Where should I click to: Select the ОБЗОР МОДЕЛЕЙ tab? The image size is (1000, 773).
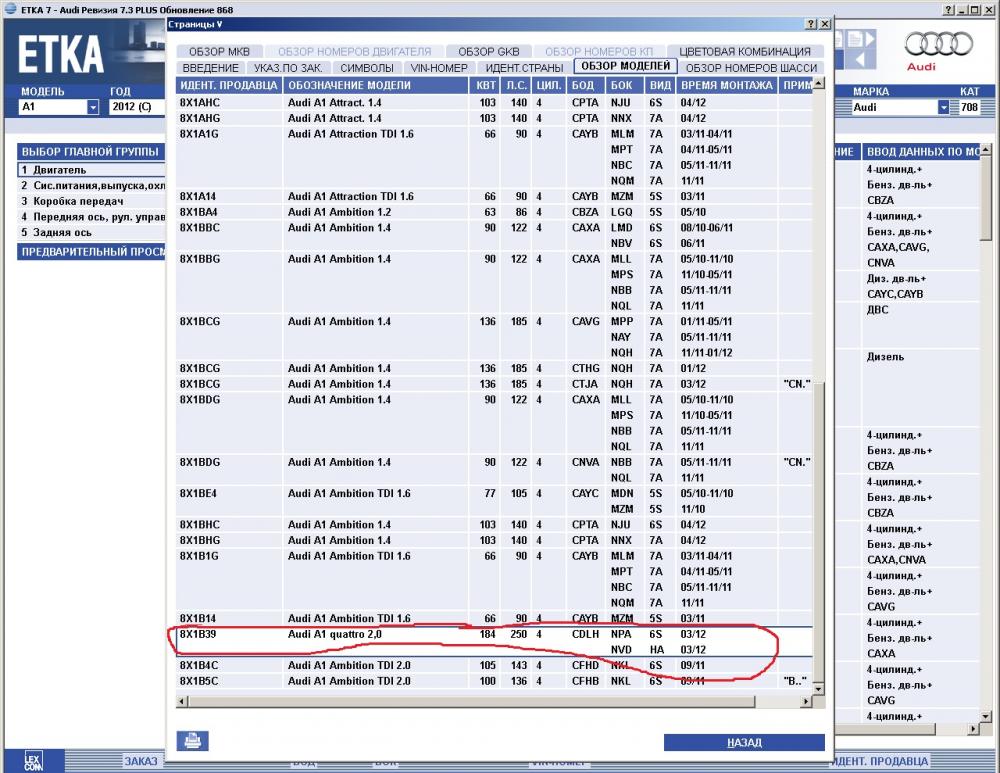(x=625, y=66)
